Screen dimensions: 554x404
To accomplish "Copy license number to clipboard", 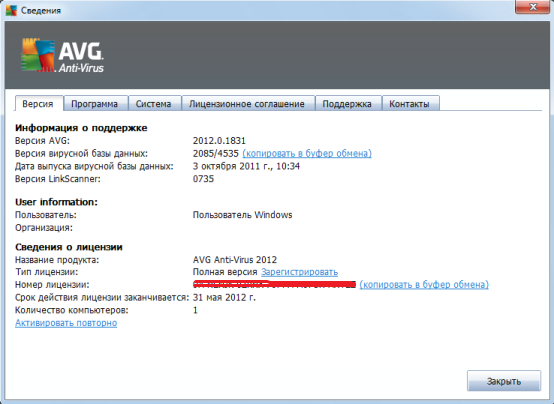I will (x=424, y=285).
